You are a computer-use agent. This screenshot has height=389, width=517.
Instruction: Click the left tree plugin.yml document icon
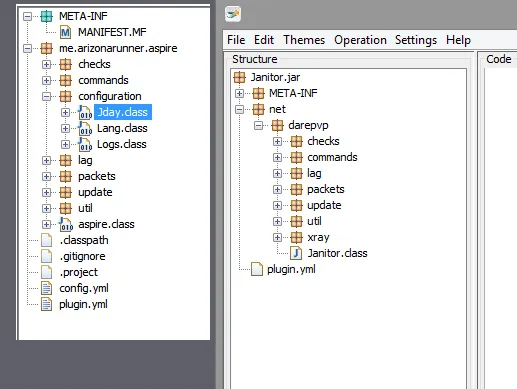pyautogui.click(x=46, y=304)
